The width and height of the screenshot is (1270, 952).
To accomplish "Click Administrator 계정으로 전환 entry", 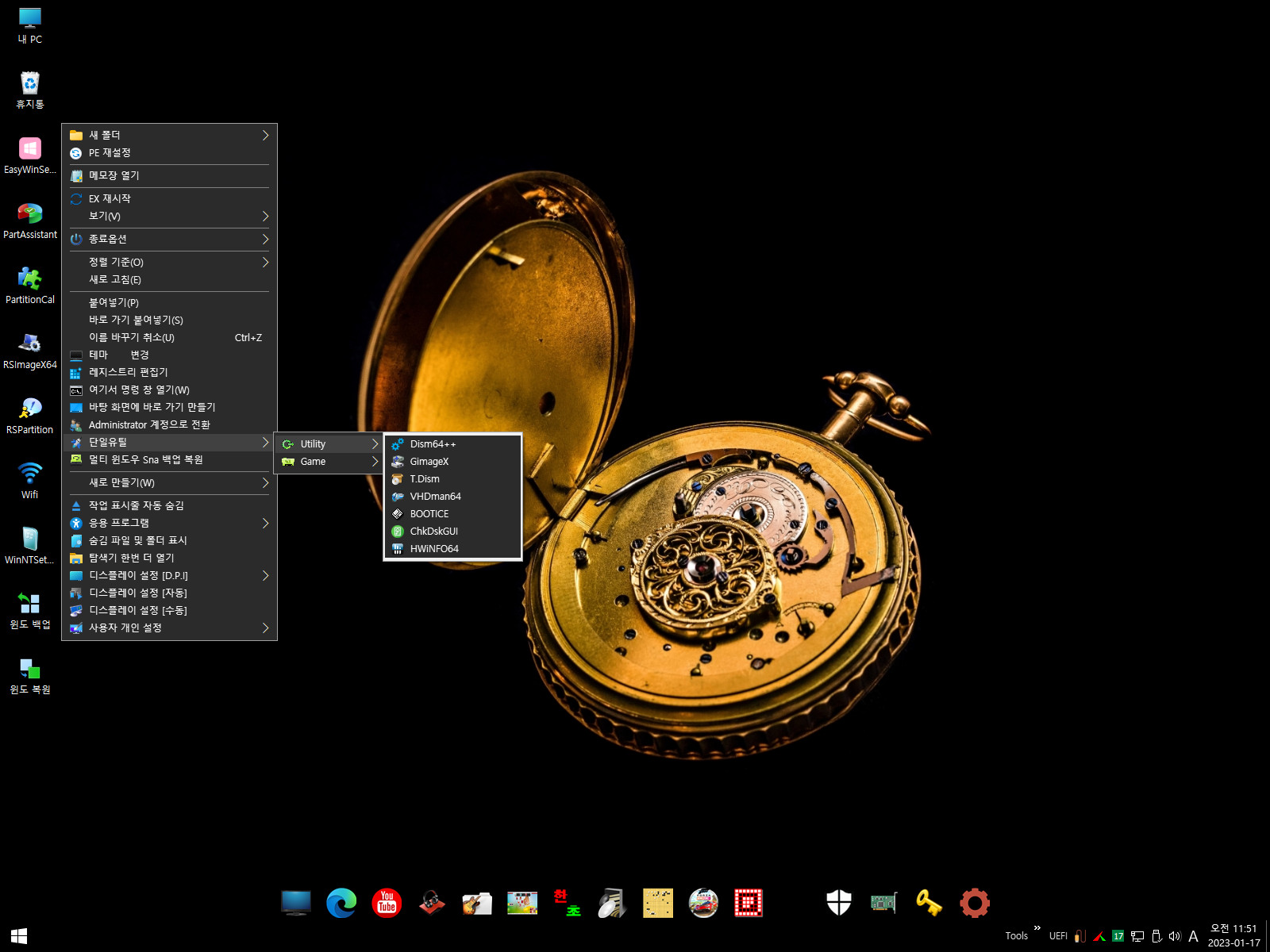I will (x=169, y=425).
